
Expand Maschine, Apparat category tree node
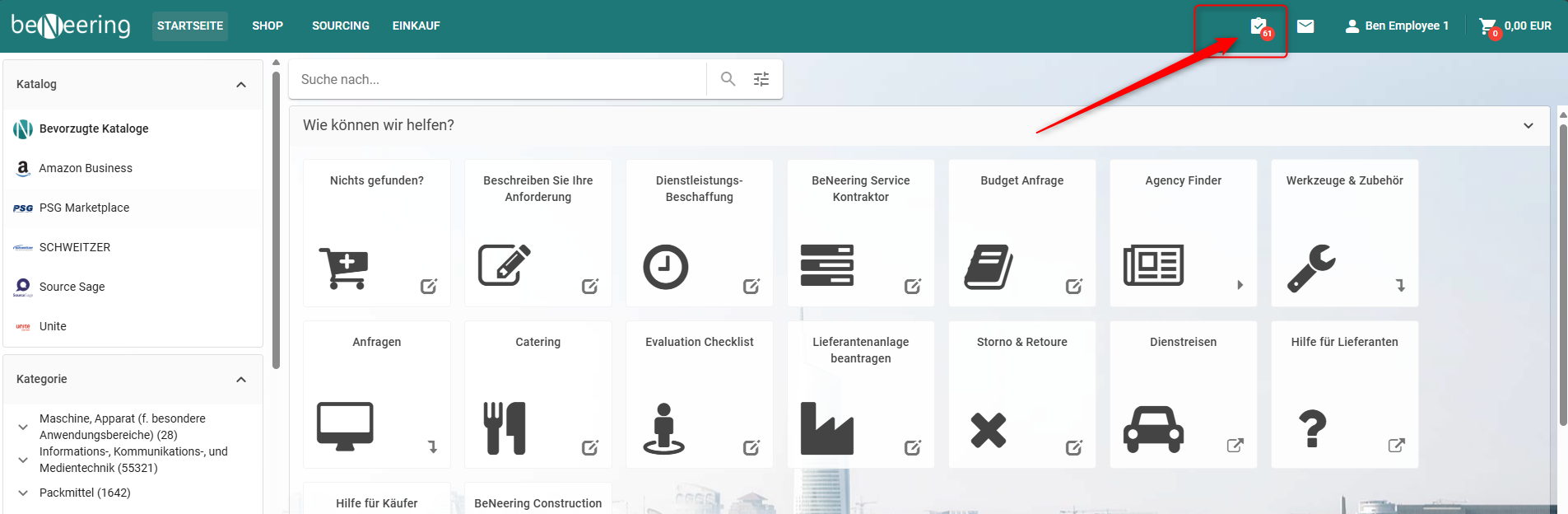pyautogui.click(x=23, y=427)
